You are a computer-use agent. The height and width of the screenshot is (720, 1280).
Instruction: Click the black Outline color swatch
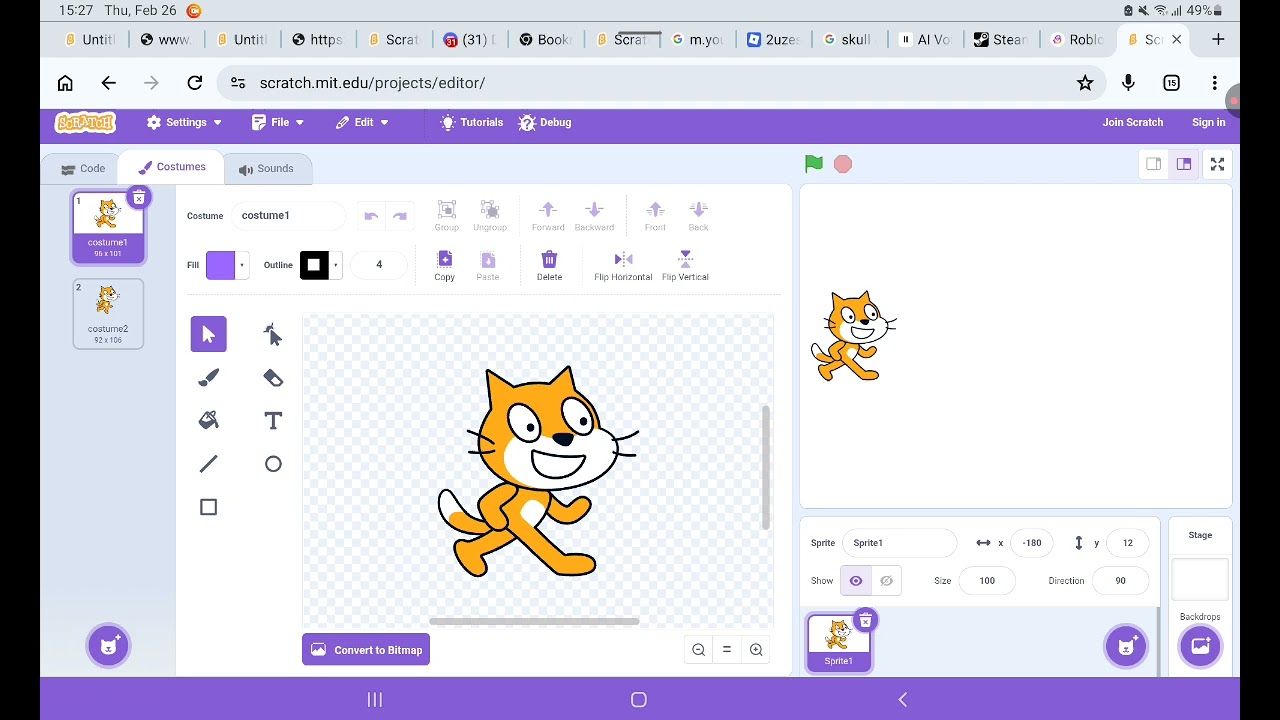coord(314,265)
